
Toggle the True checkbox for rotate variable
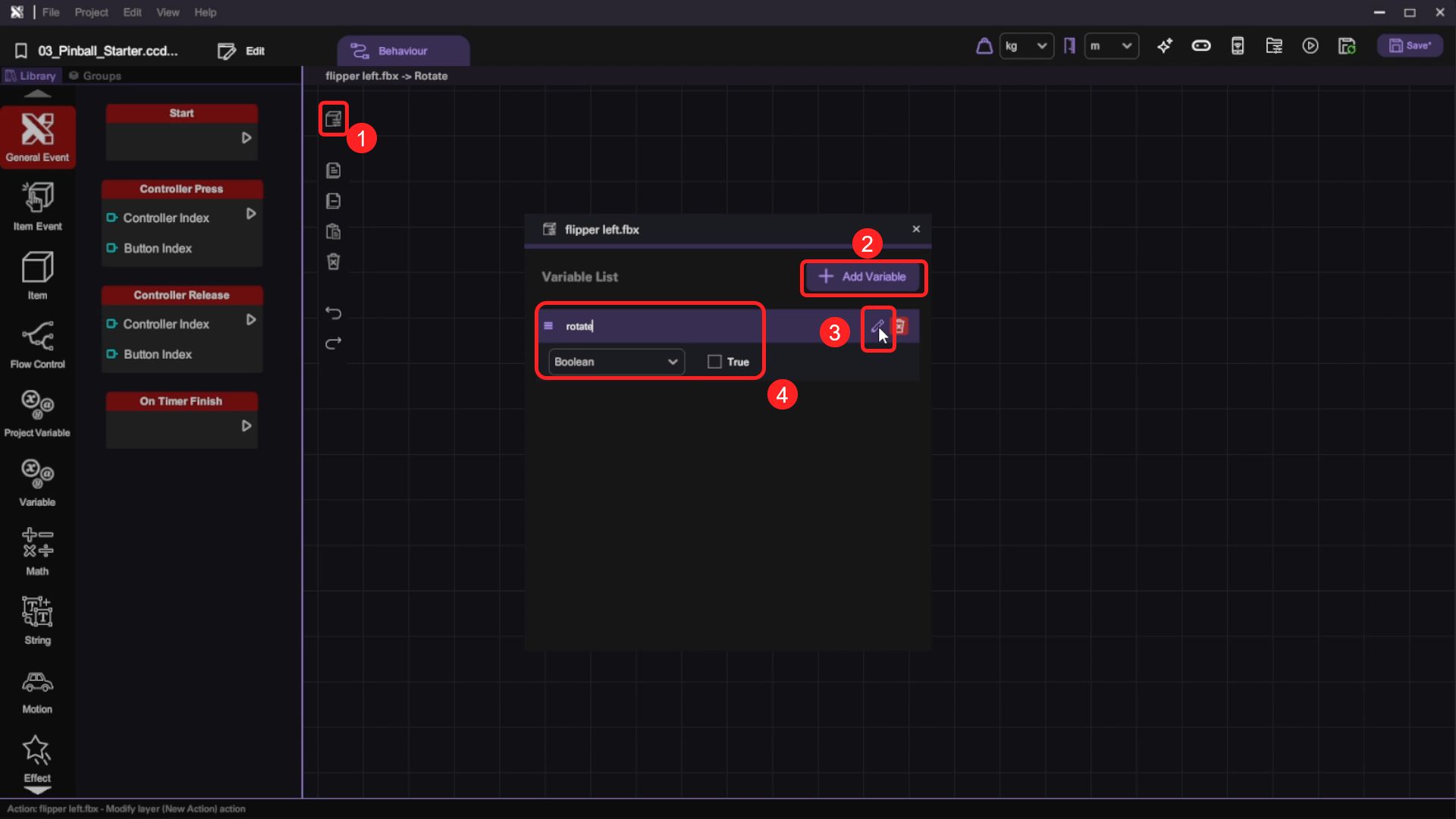[x=714, y=362]
